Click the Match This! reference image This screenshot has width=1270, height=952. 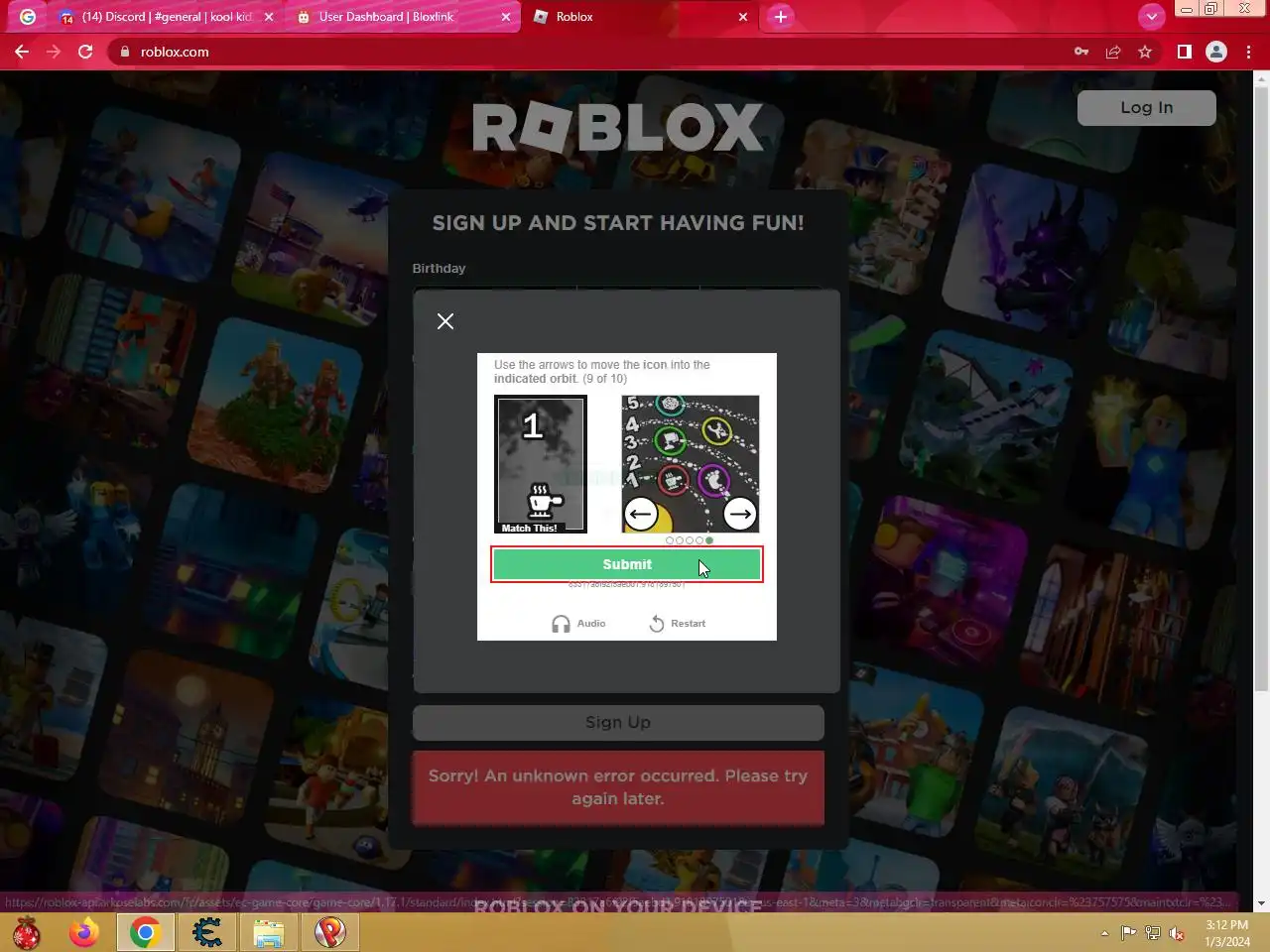pos(541,464)
